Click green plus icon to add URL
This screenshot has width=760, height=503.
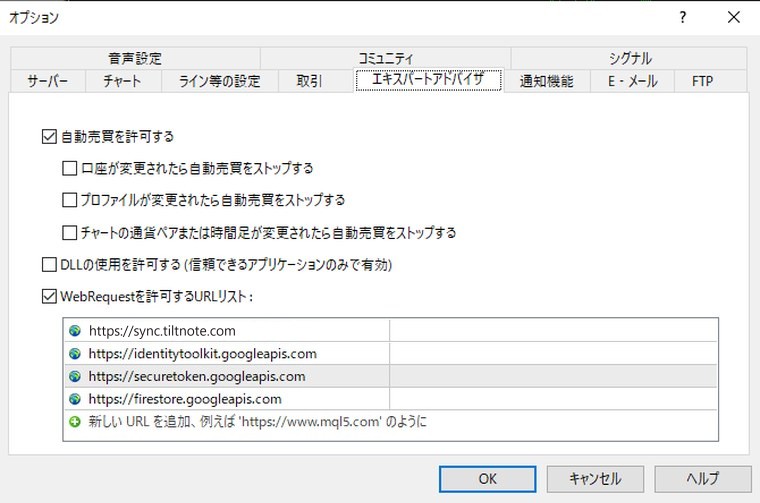tap(75, 422)
